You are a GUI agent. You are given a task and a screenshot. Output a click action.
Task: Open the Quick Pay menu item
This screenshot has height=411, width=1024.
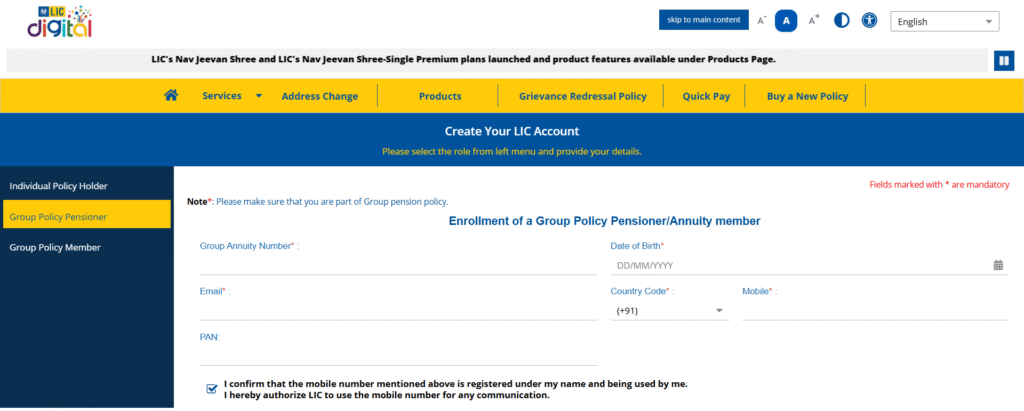click(x=706, y=96)
